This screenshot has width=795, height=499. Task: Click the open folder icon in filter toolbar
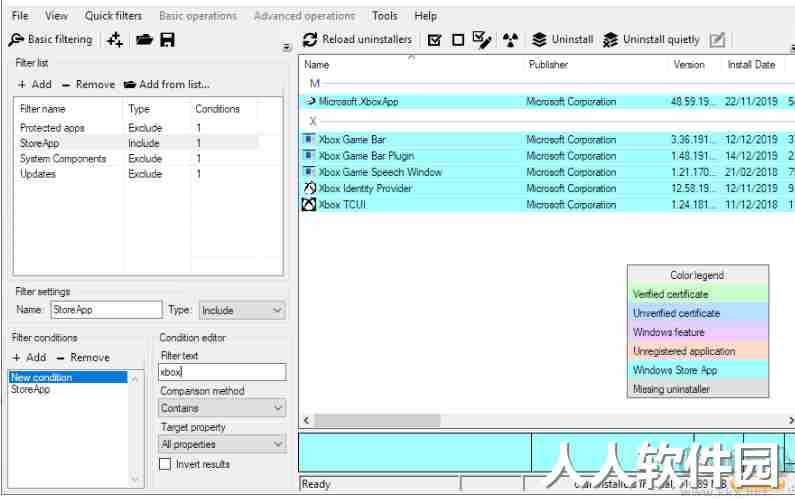point(144,40)
